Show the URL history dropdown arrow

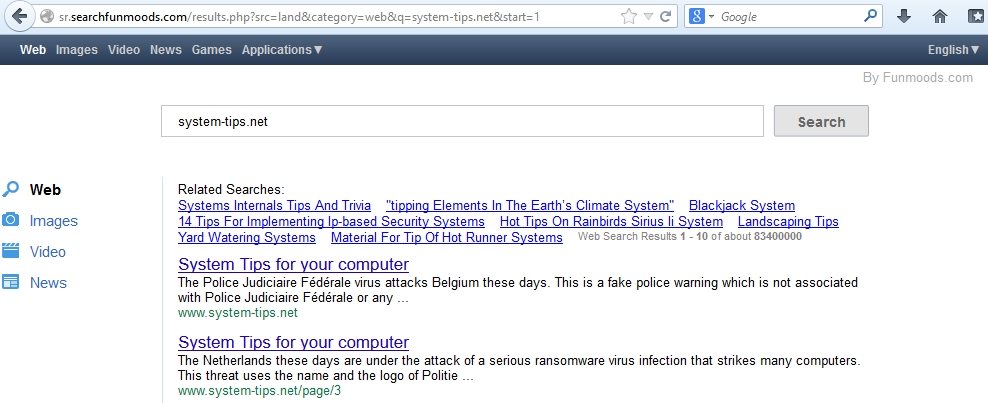tap(648, 16)
